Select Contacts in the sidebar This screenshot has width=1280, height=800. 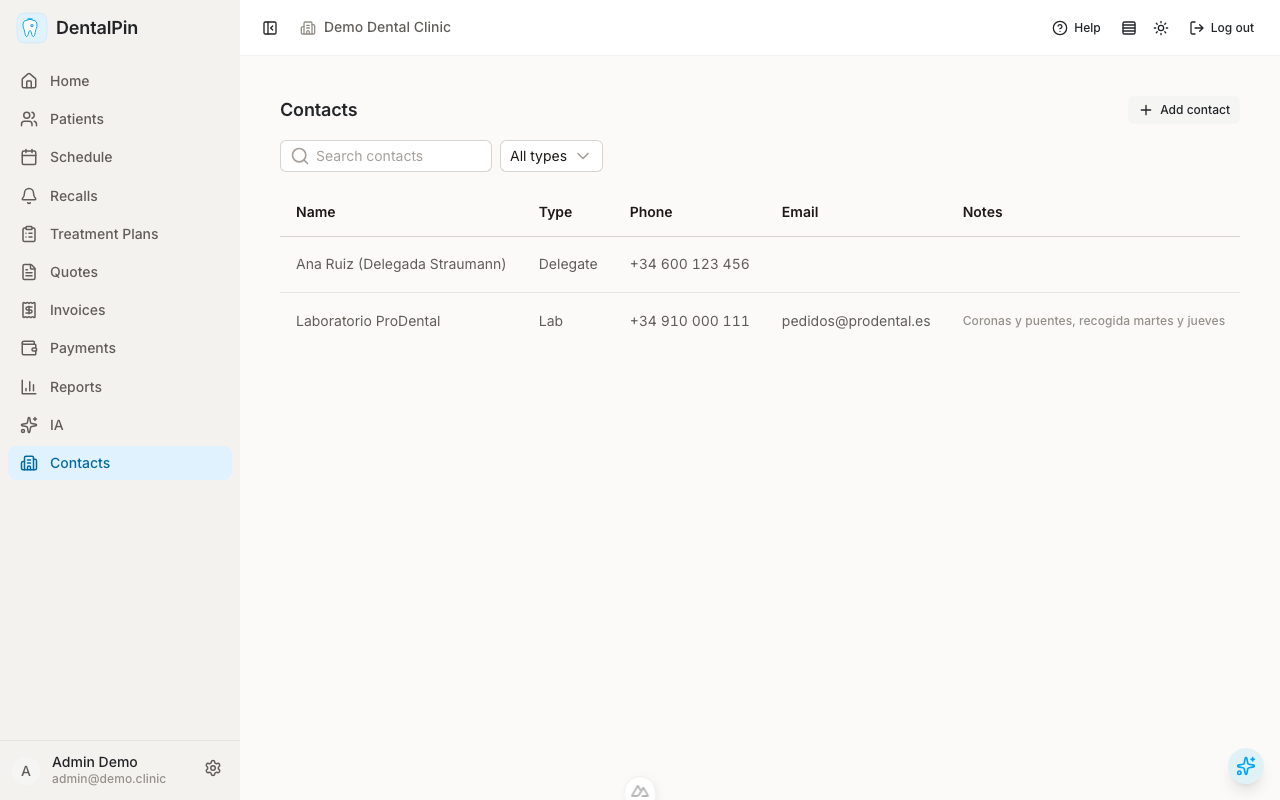[x=120, y=463]
